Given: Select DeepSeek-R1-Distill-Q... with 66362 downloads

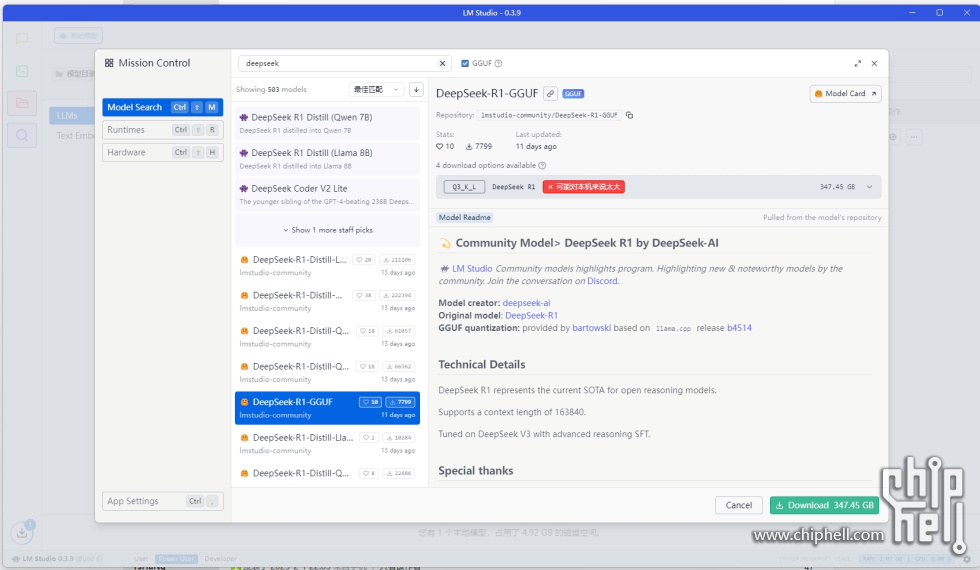Looking at the screenshot, I should tap(328, 372).
